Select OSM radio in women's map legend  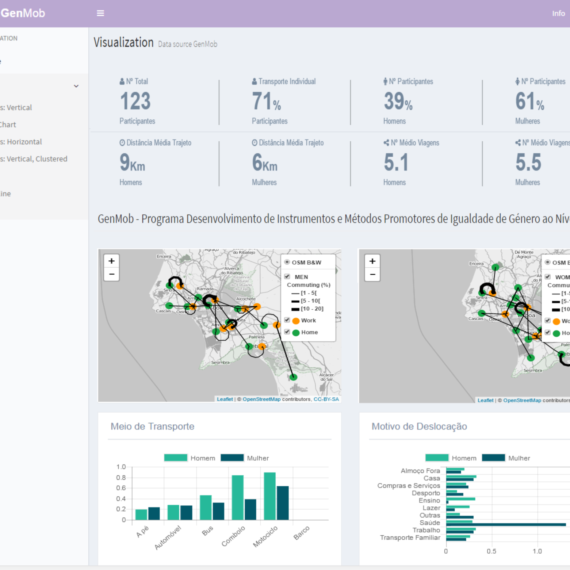(x=548, y=262)
